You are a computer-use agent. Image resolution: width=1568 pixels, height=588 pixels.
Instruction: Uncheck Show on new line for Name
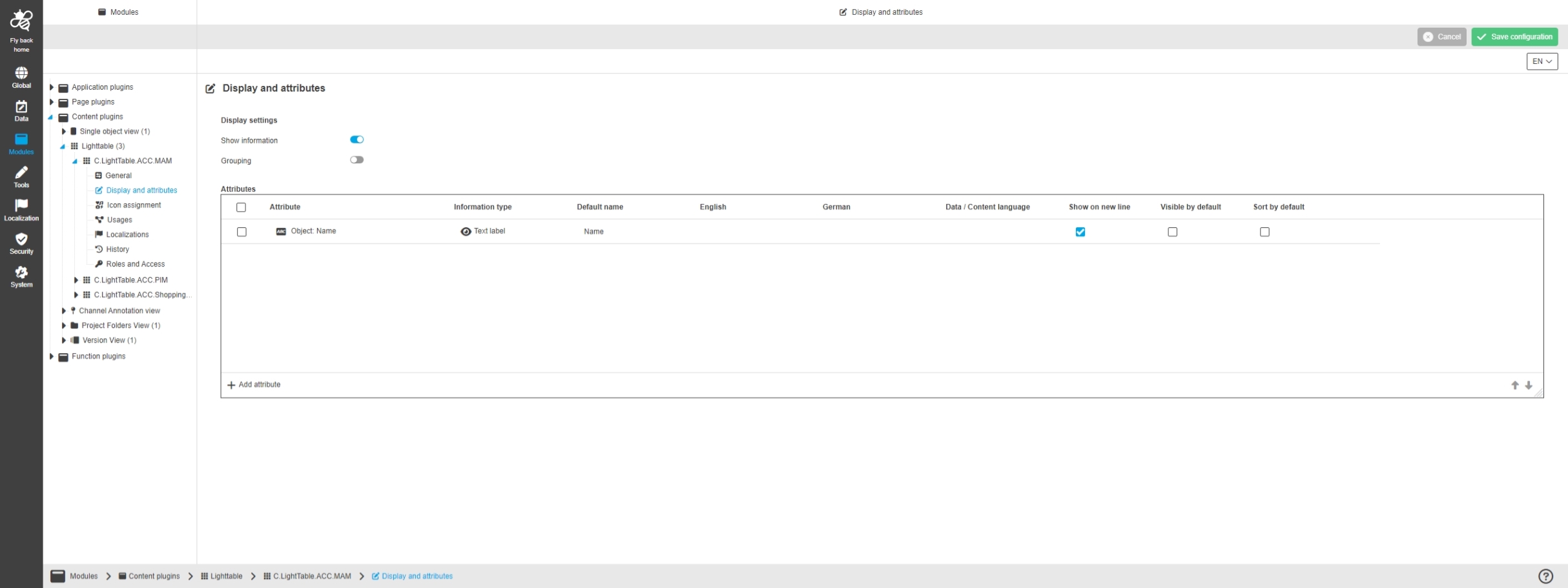(x=1080, y=232)
